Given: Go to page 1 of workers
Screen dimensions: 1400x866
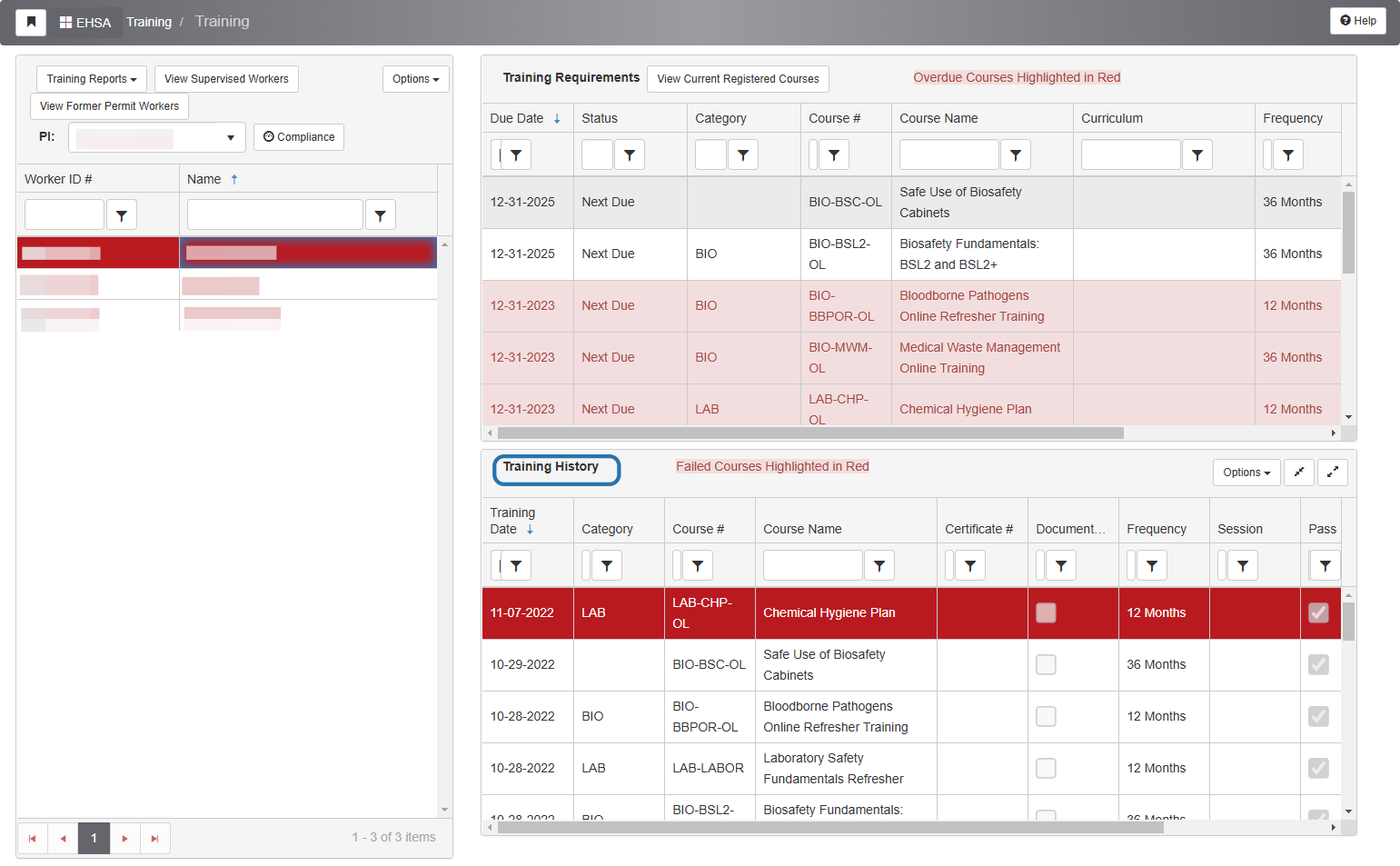Looking at the screenshot, I should tap(94, 839).
